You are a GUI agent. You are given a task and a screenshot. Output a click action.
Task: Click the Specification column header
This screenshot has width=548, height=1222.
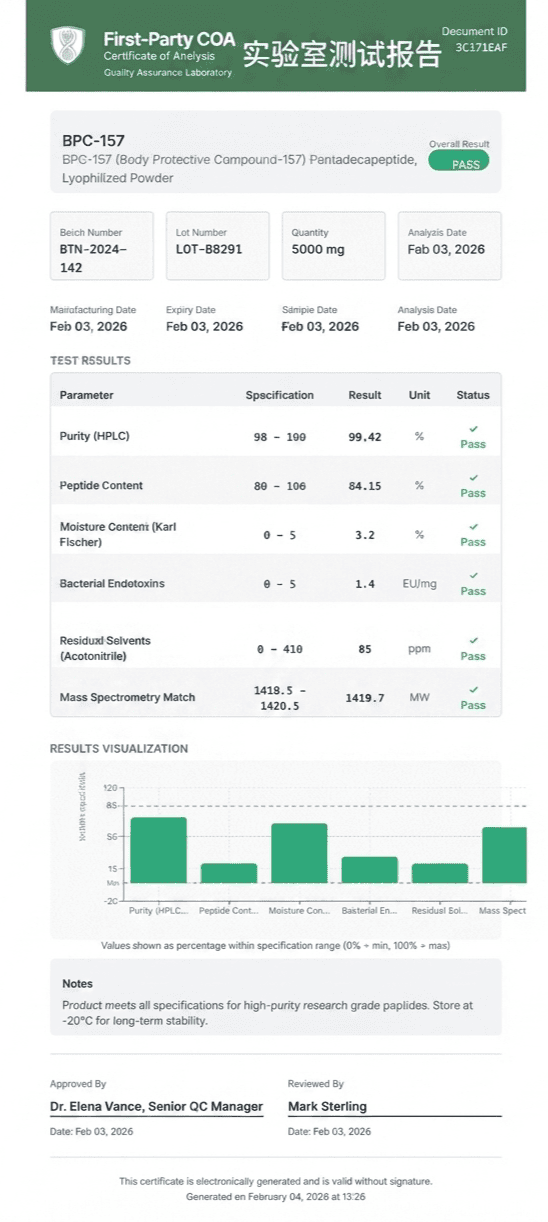[x=280, y=395]
